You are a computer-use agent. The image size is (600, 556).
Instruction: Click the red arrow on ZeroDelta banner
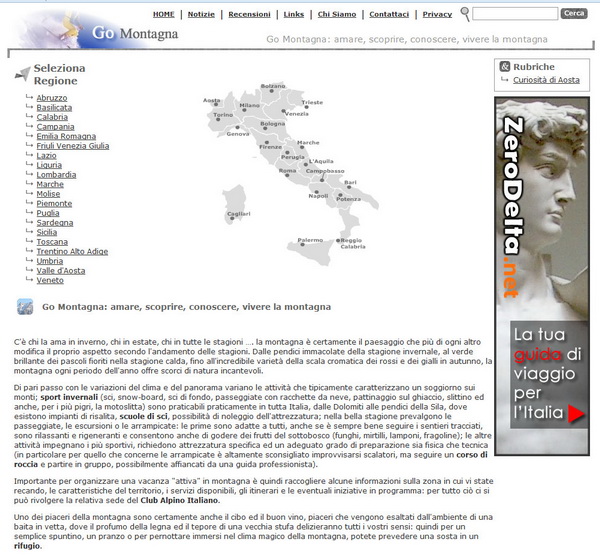pos(576,413)
